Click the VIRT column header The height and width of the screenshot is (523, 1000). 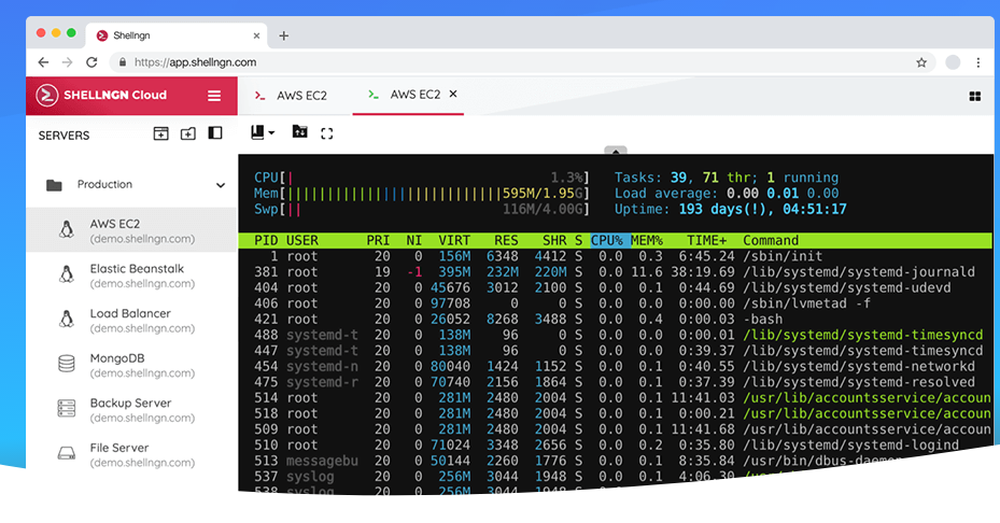pos(454,240)
